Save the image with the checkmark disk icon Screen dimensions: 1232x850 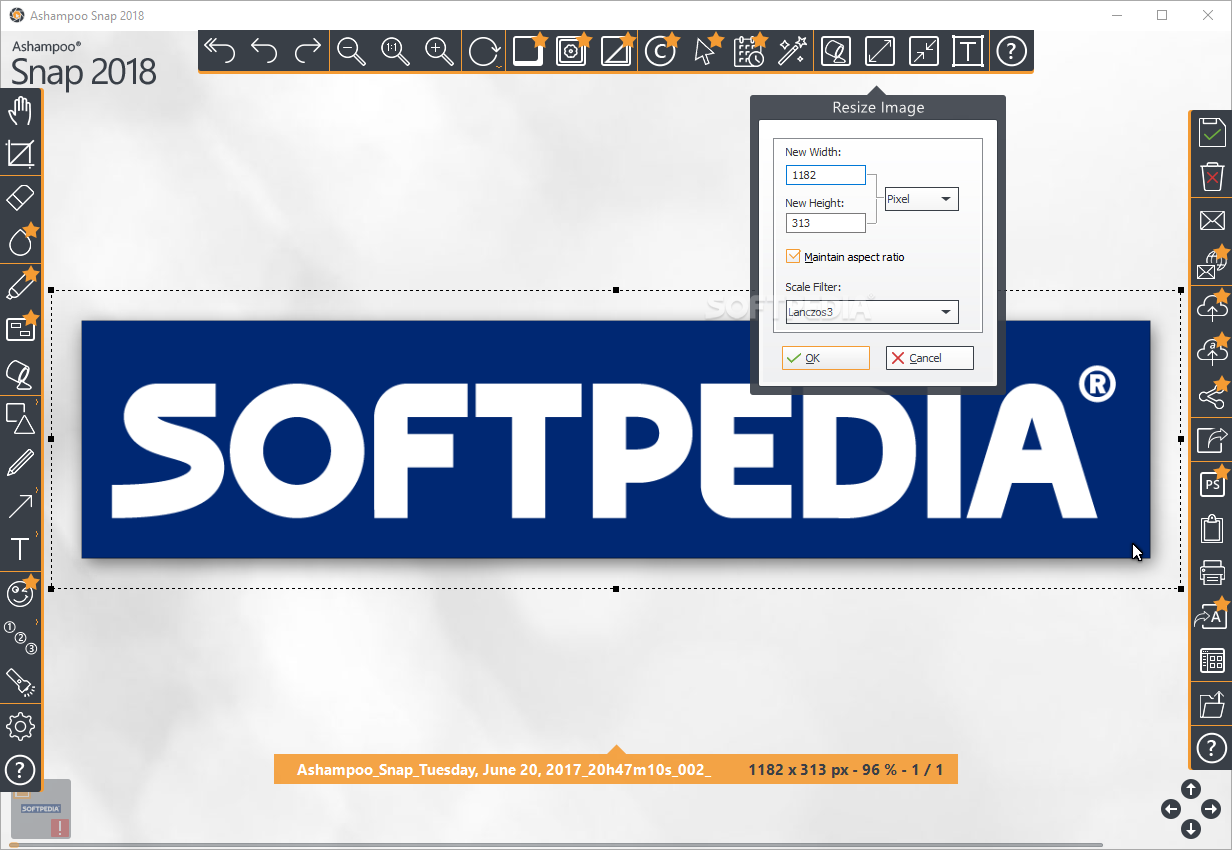pos(1212,132)
